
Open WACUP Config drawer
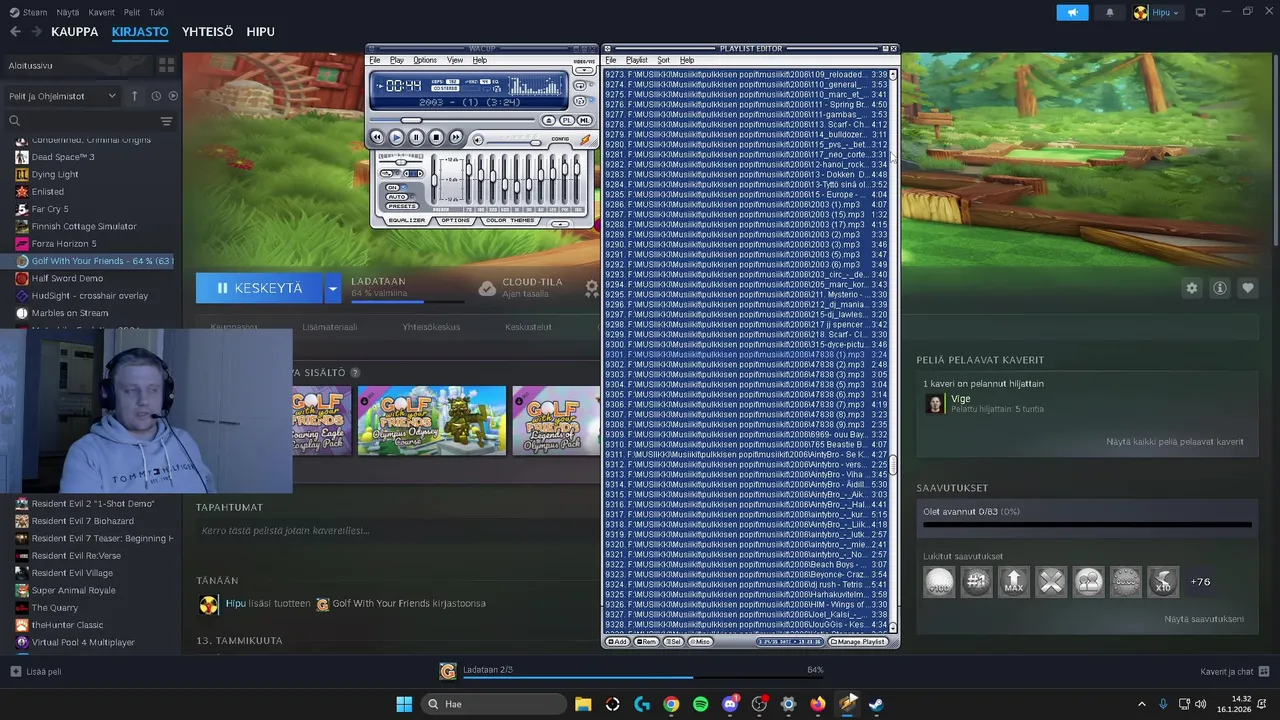click(x=560, y=139)
